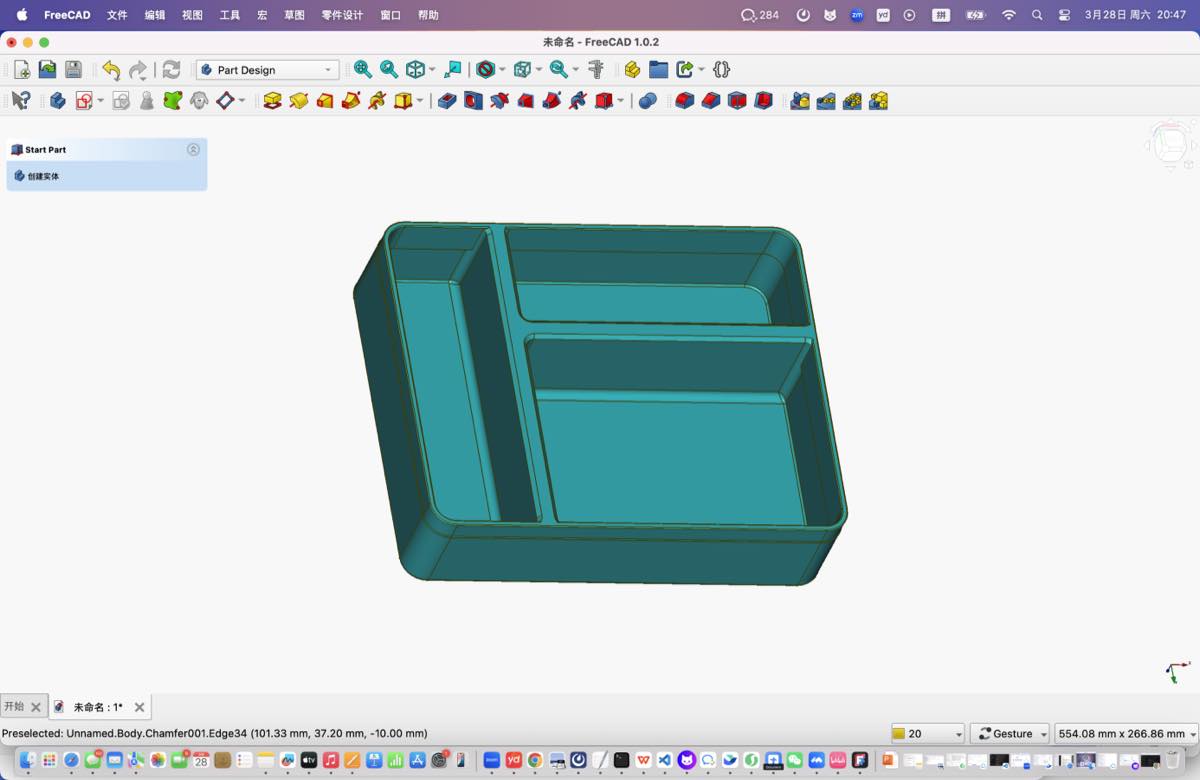Expand the subtractive primitive dropdown arrow

(x=620, y=101)
